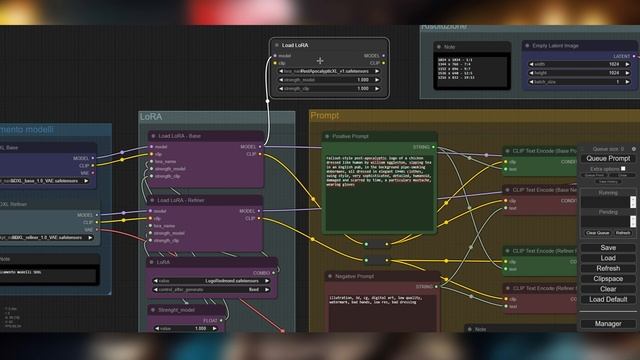Enable the Extra options checkbox
This screenshot has height=360, width=640.
click(623, 168)
